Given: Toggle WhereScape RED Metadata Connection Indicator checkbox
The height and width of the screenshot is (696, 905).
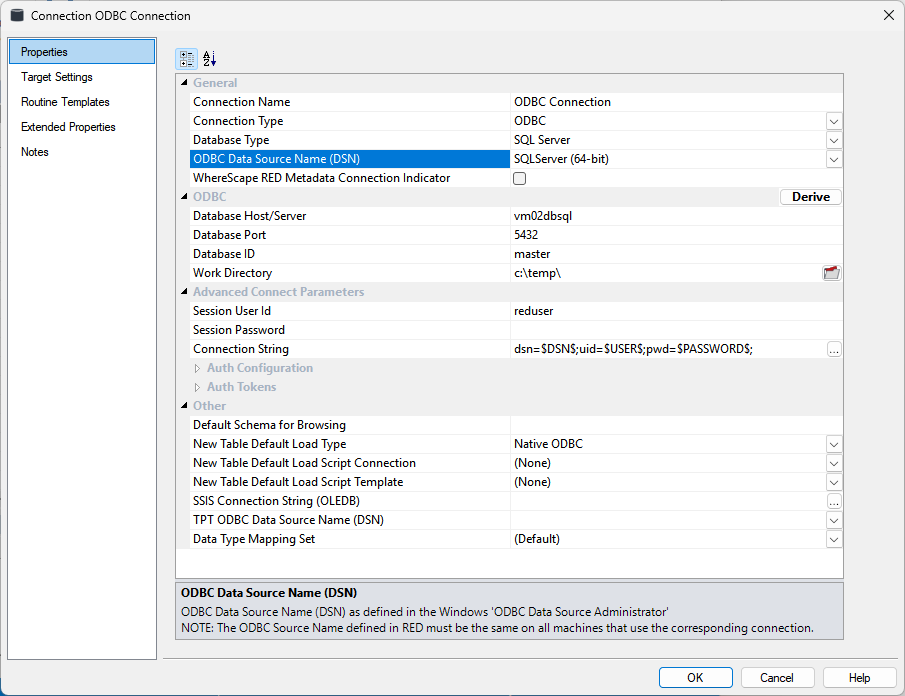Looking at the screenshot, I should click(519, 178).
